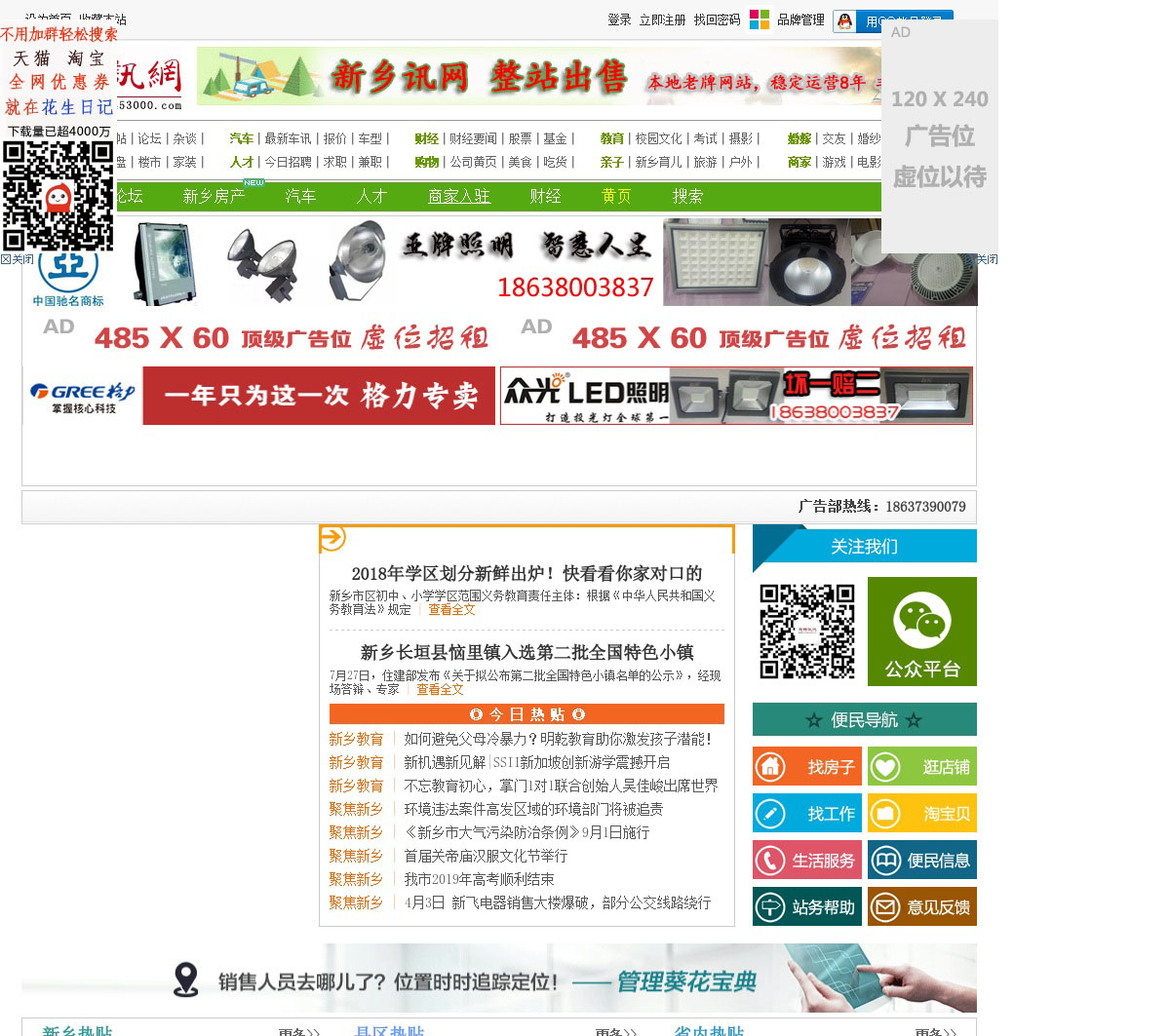Click the 新乡讯网 整站出售 top banner
Image resolution: width=1170 pixels, height=1036 pixels.
point(539,76)
